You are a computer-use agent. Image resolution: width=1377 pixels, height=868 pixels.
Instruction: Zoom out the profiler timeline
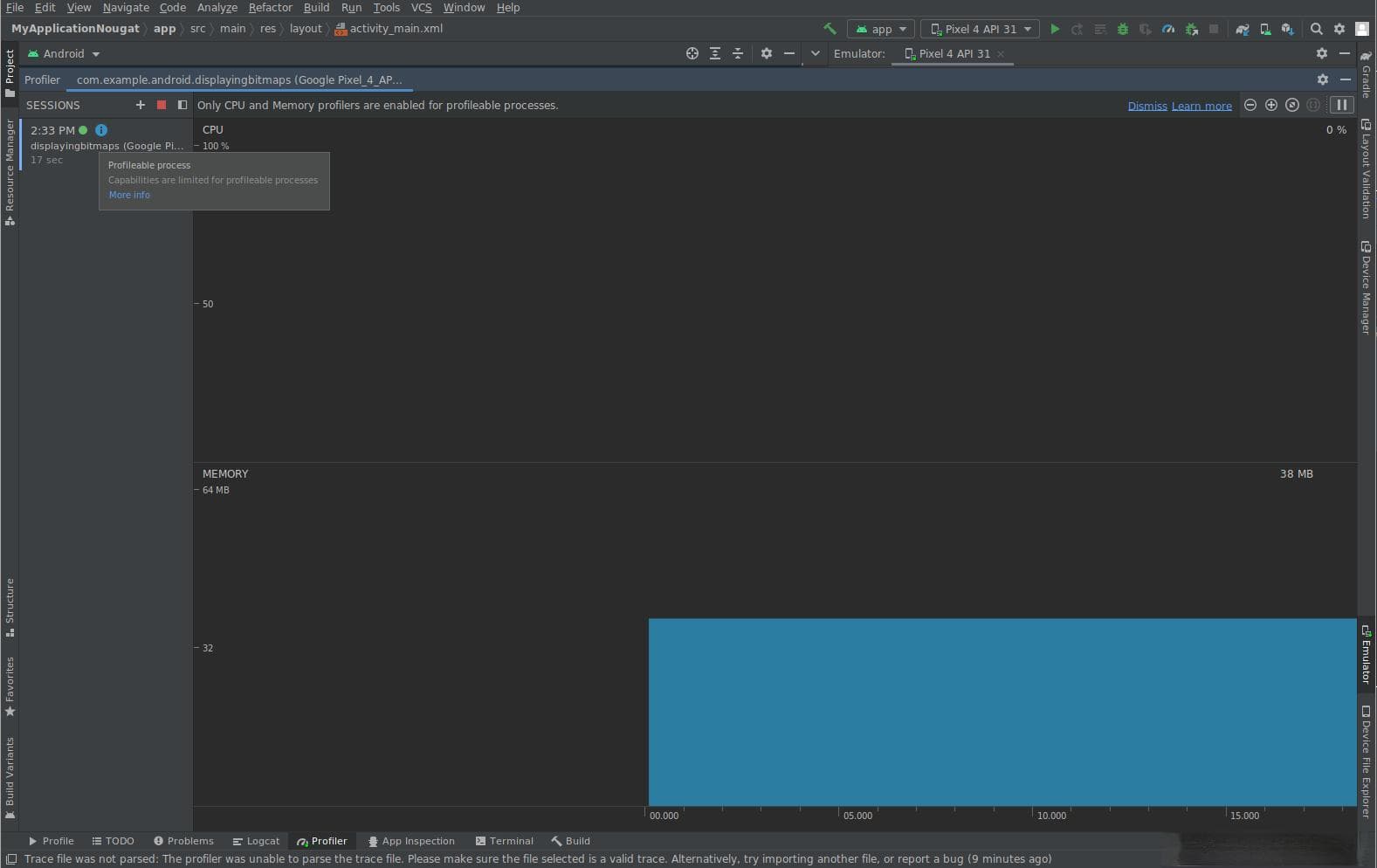[x=1250, y=105]
